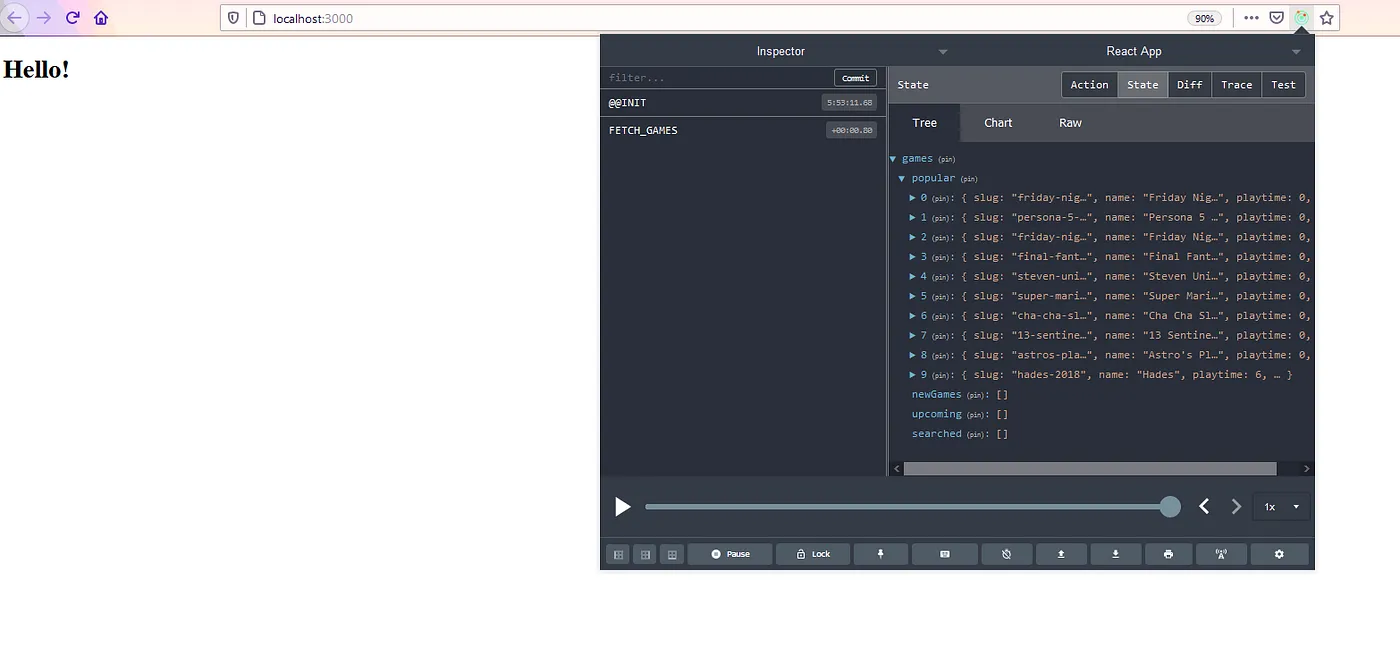This screenshot has width=1400, height=646.
Task: Collapse the games tree node
Action: coord(893,159)
